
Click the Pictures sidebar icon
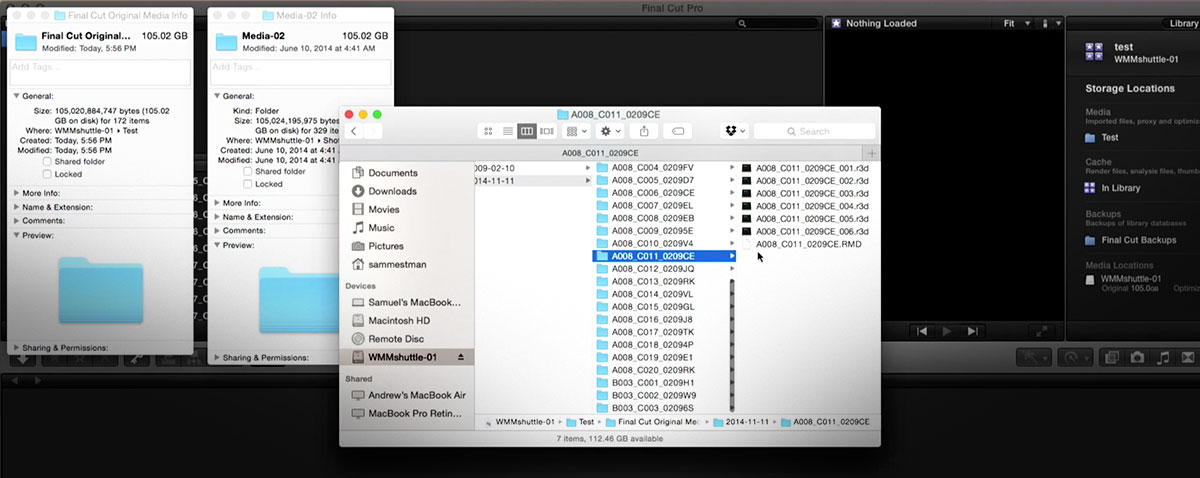[358, 246]
